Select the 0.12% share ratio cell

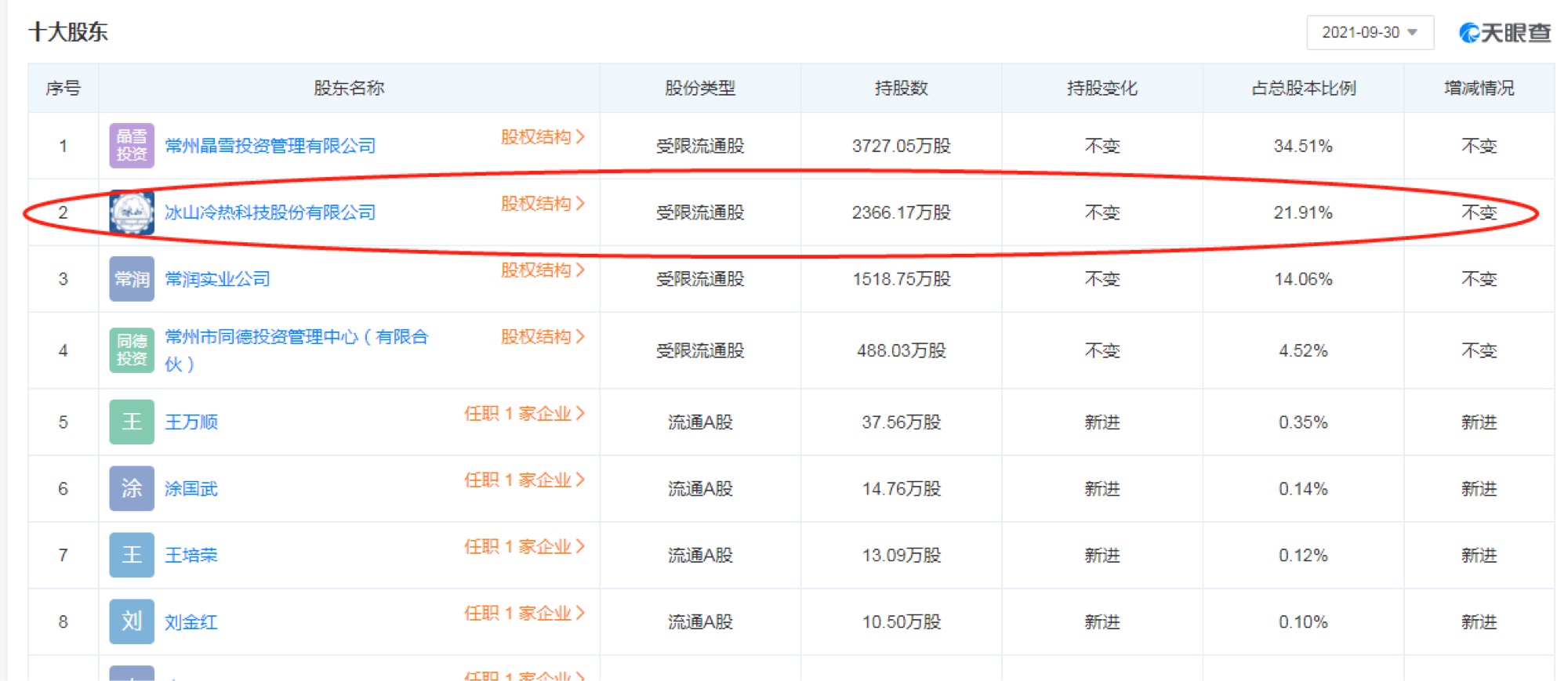click(1303, 556)
